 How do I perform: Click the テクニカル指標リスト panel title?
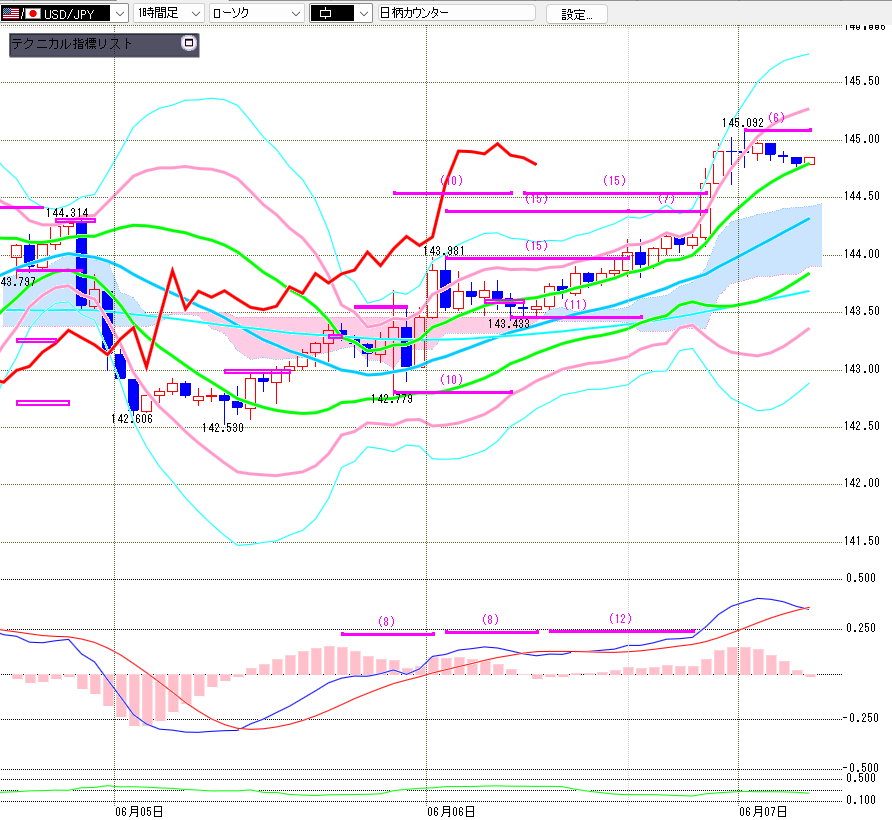pos(72,44)
